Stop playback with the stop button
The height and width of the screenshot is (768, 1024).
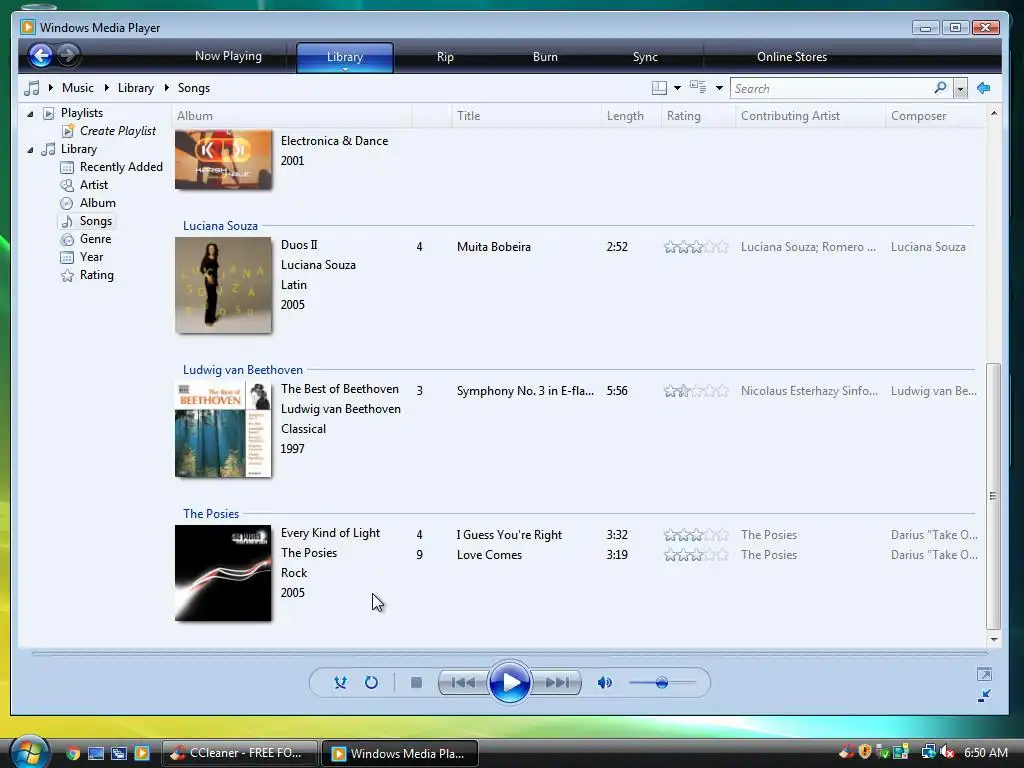pyautogui.click(x=416, y=682)
